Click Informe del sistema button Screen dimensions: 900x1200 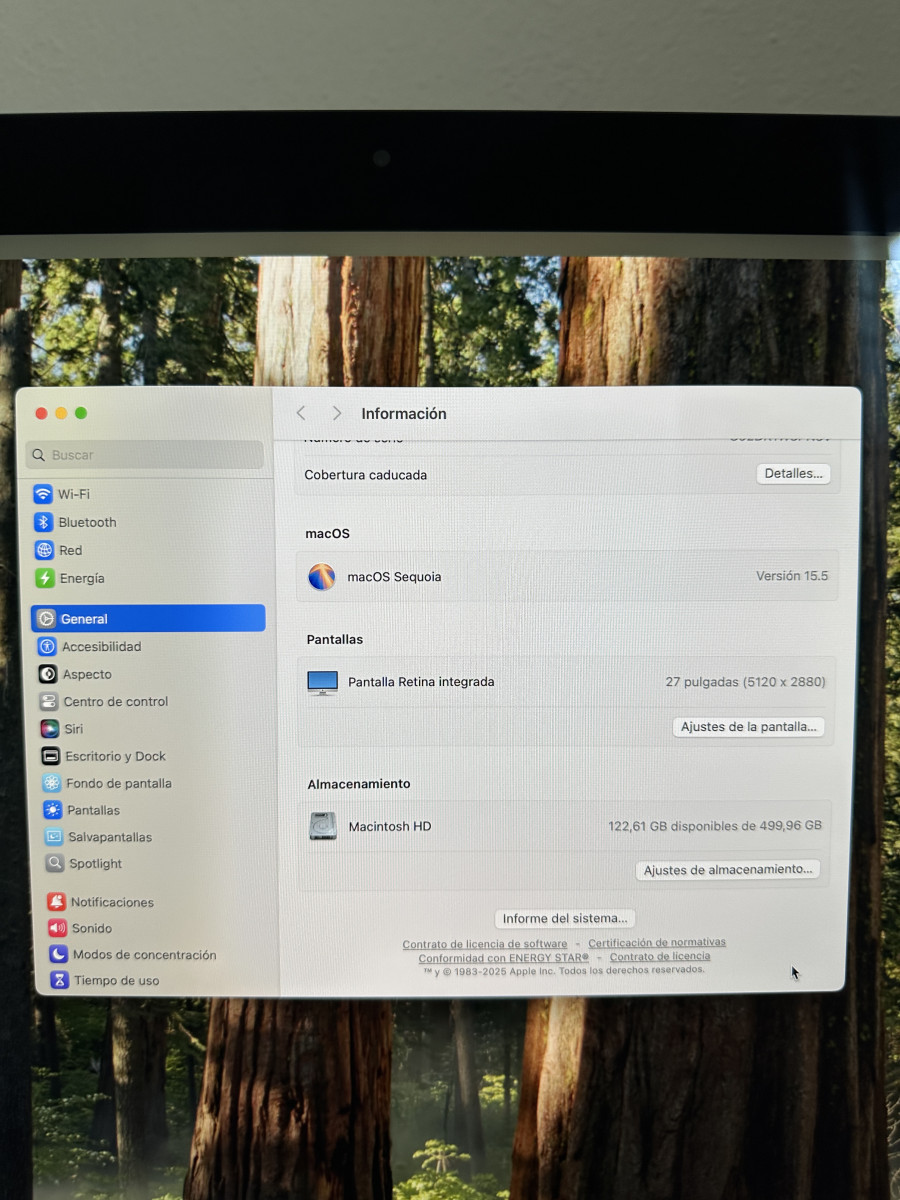click(565, 918)
